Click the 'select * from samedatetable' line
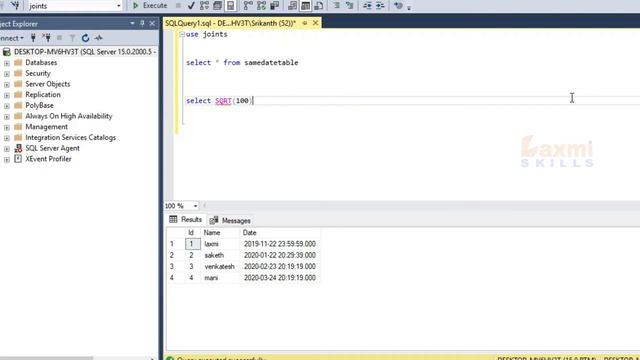The height and width of the screenshot is (360, 640). [x=242, y=63]
